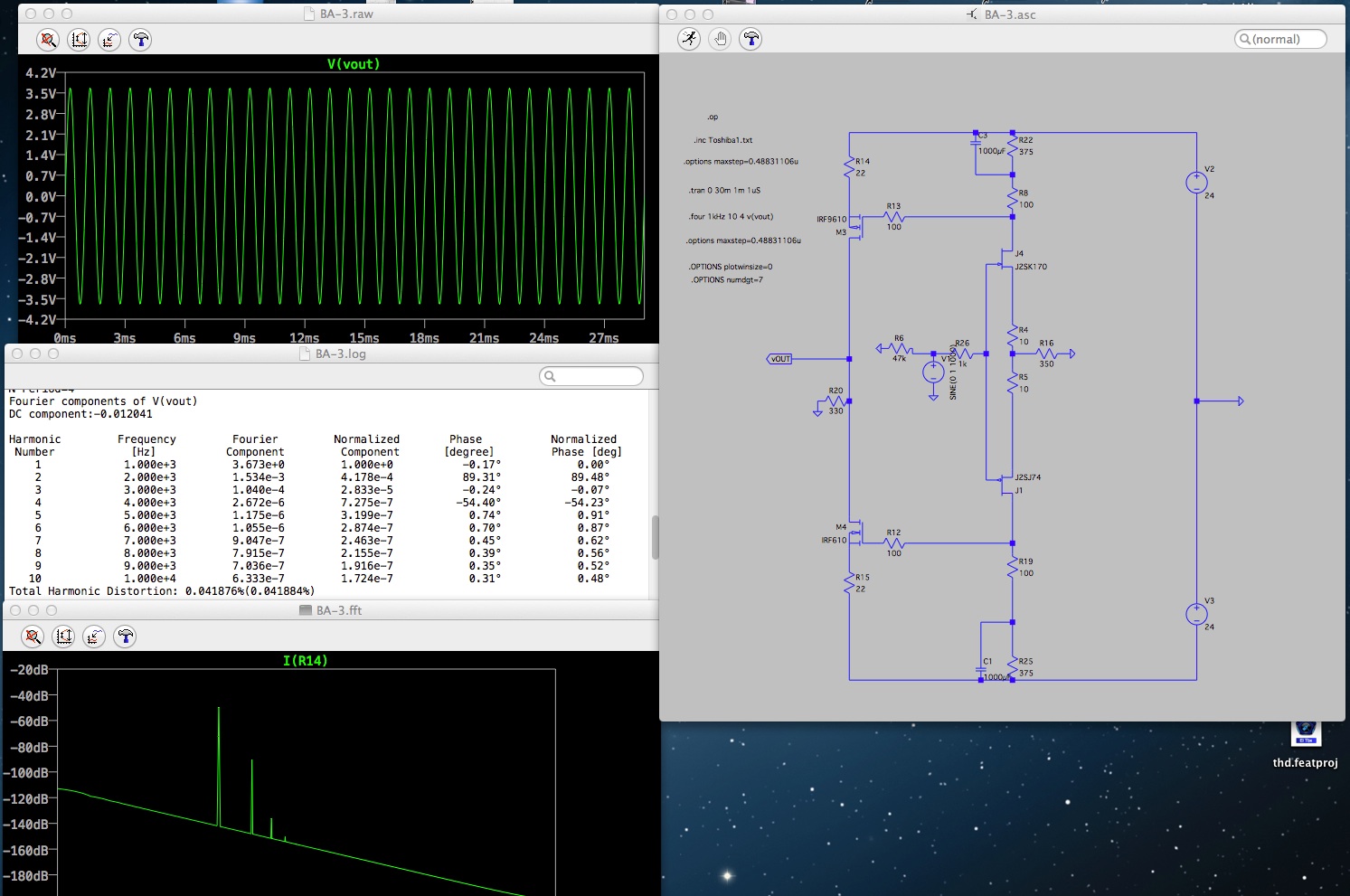This screenshot has height=896, width=1350.
Task: Click the Halt hand icon in BA-3.asc
Action: tap(720, 39)
